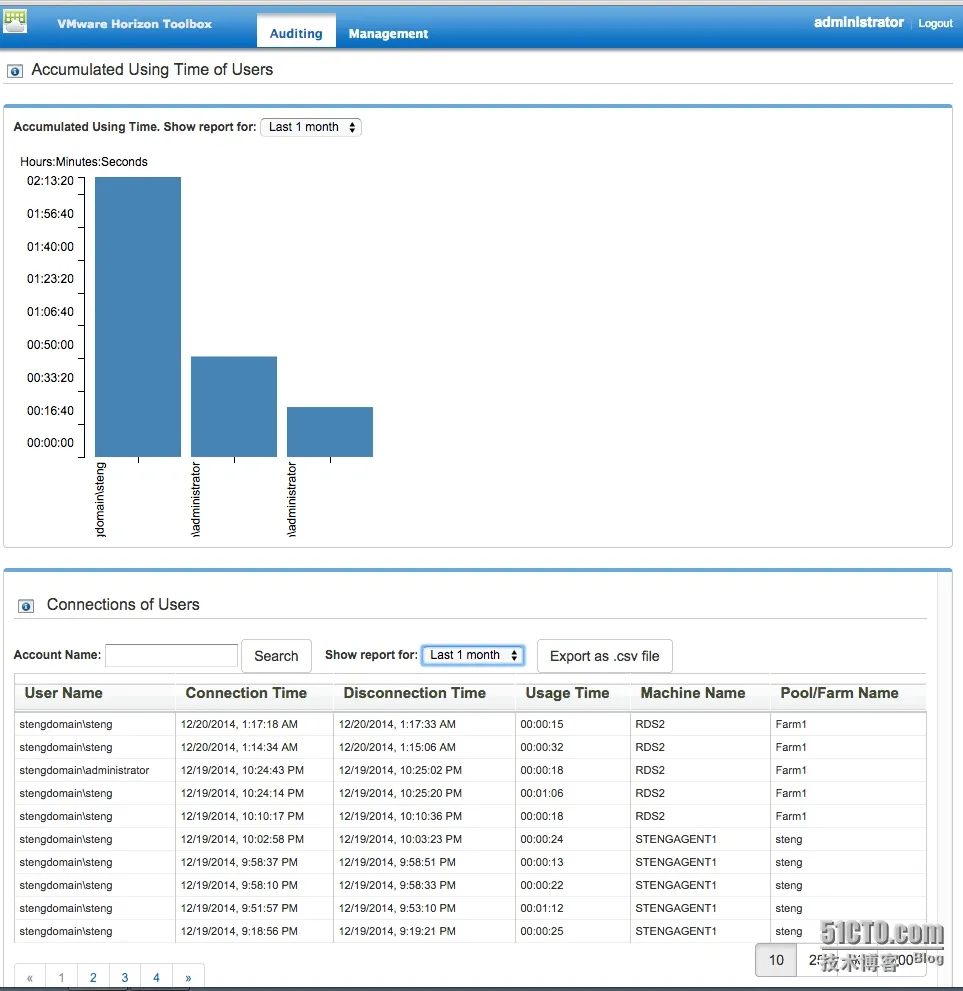Open the Auditing tab

[296, 33]
